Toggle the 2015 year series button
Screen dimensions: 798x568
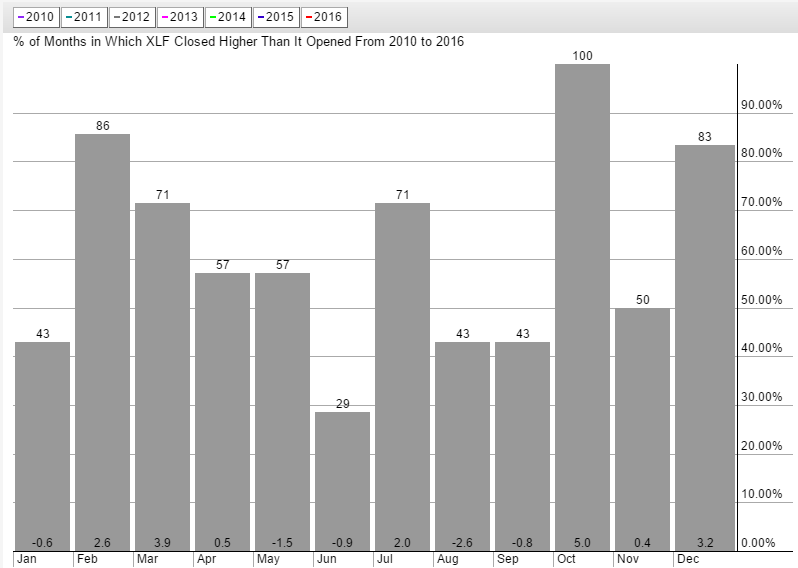(276, 17)
